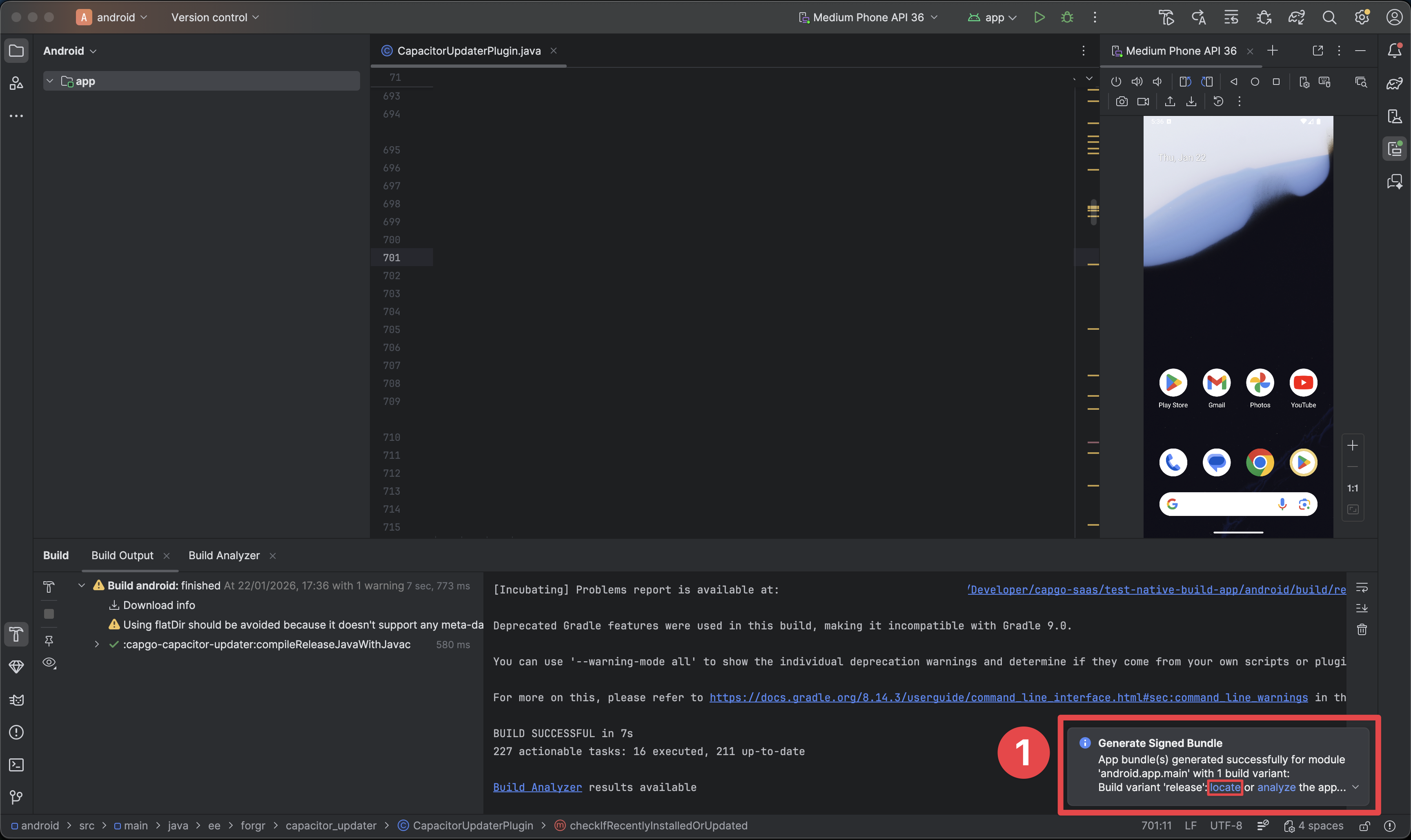Run the app with the green play button
This screenshot has width=1411, height=840.
[x=1039, y=17]
